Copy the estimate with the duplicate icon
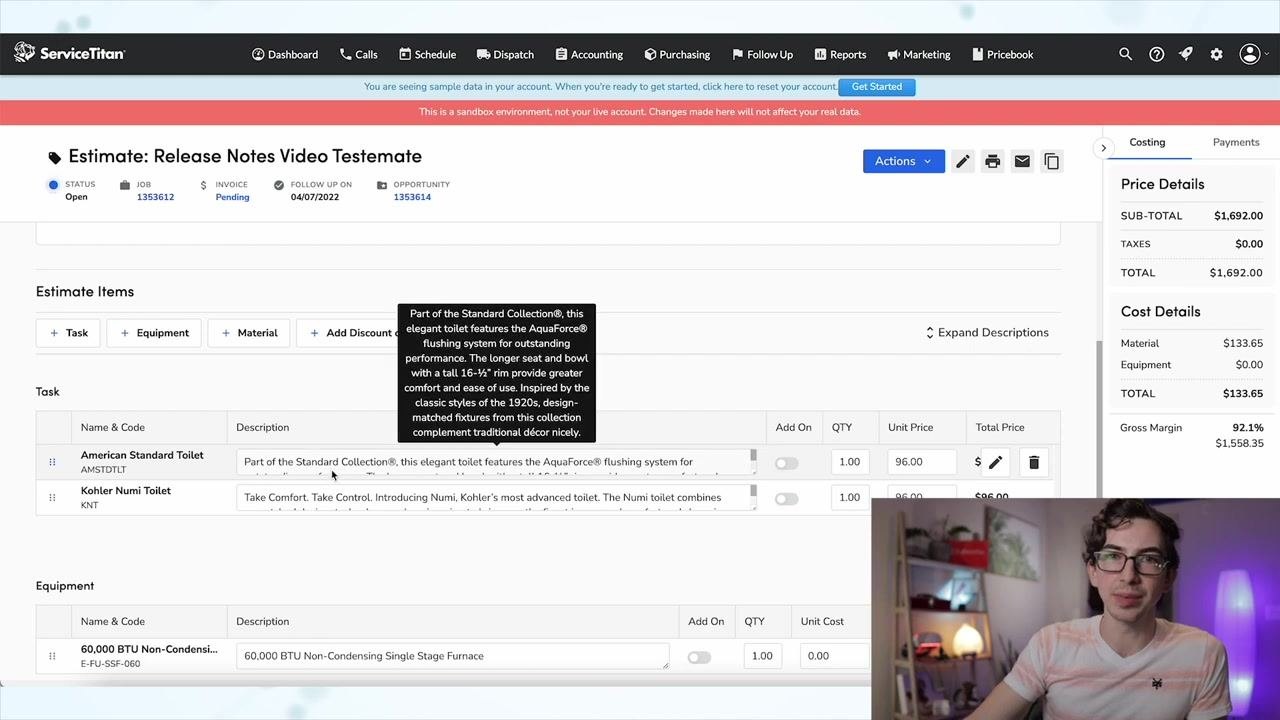 1052,161
